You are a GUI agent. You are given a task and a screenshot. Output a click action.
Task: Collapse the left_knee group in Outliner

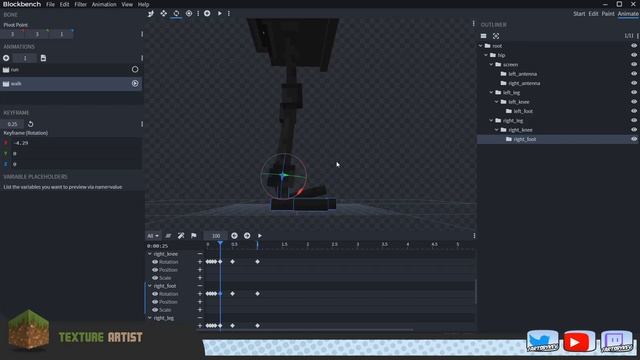click(497, 102)
